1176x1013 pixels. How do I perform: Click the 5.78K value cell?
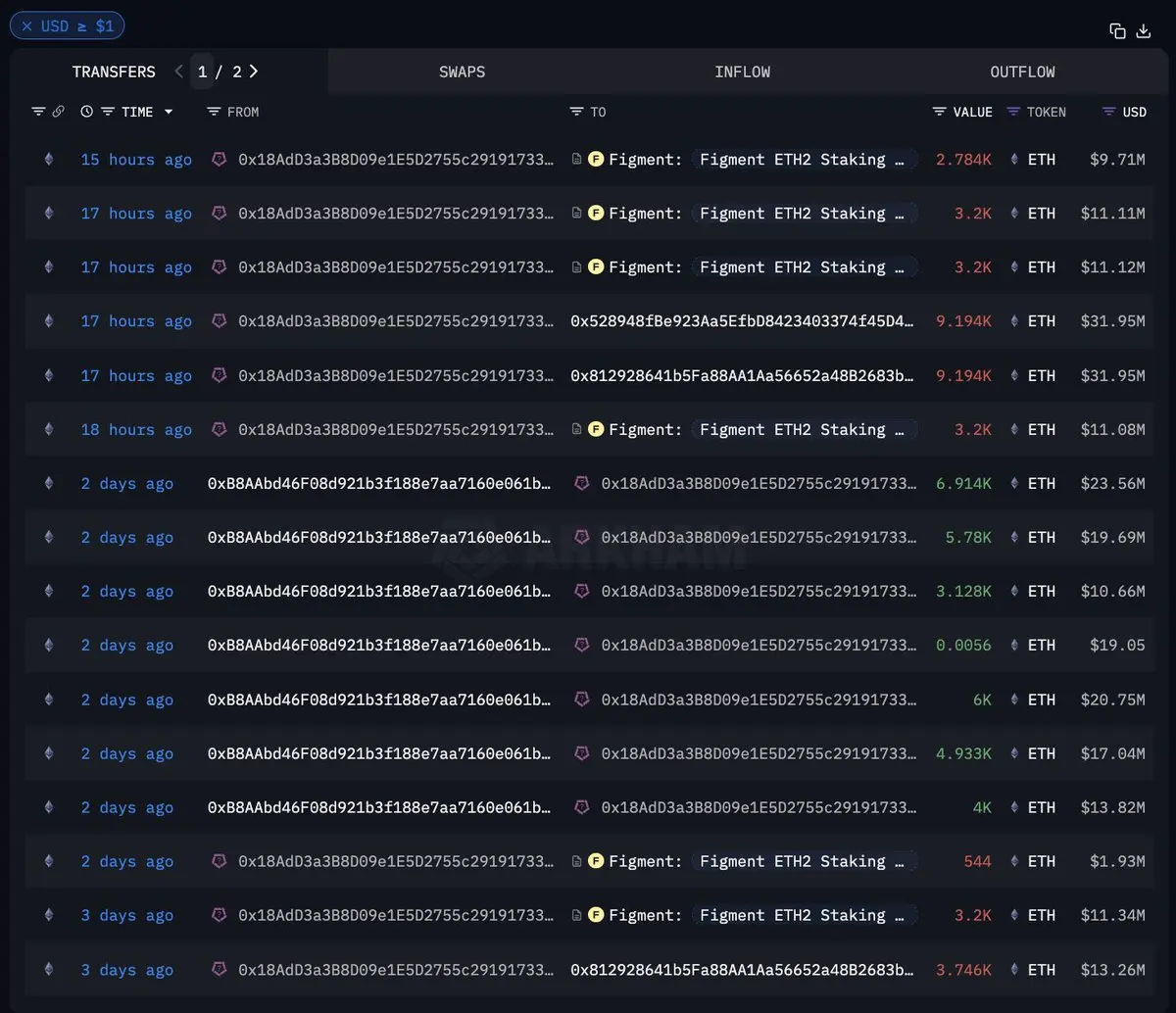[968, 537]
